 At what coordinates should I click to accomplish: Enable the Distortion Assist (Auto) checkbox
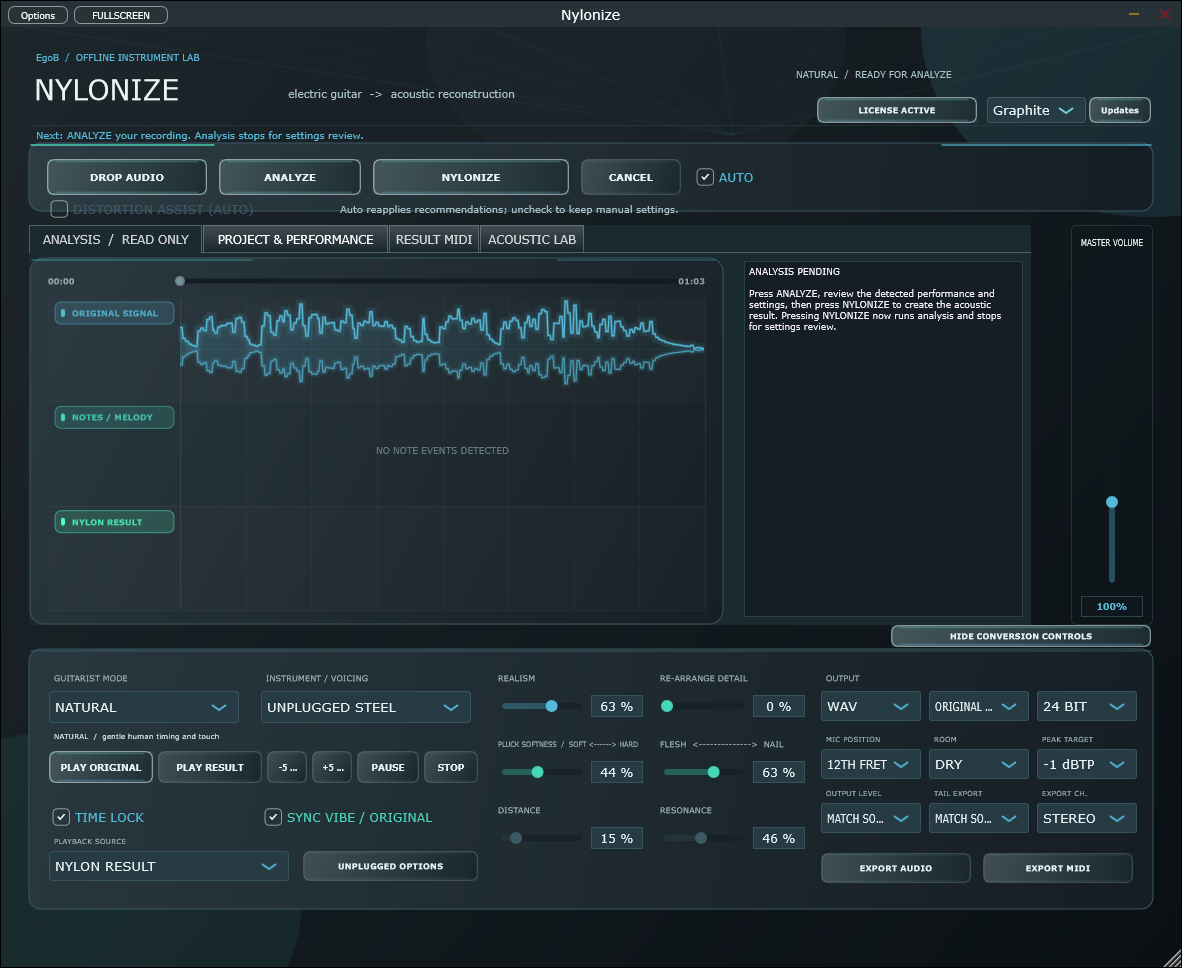click(59, 209)
